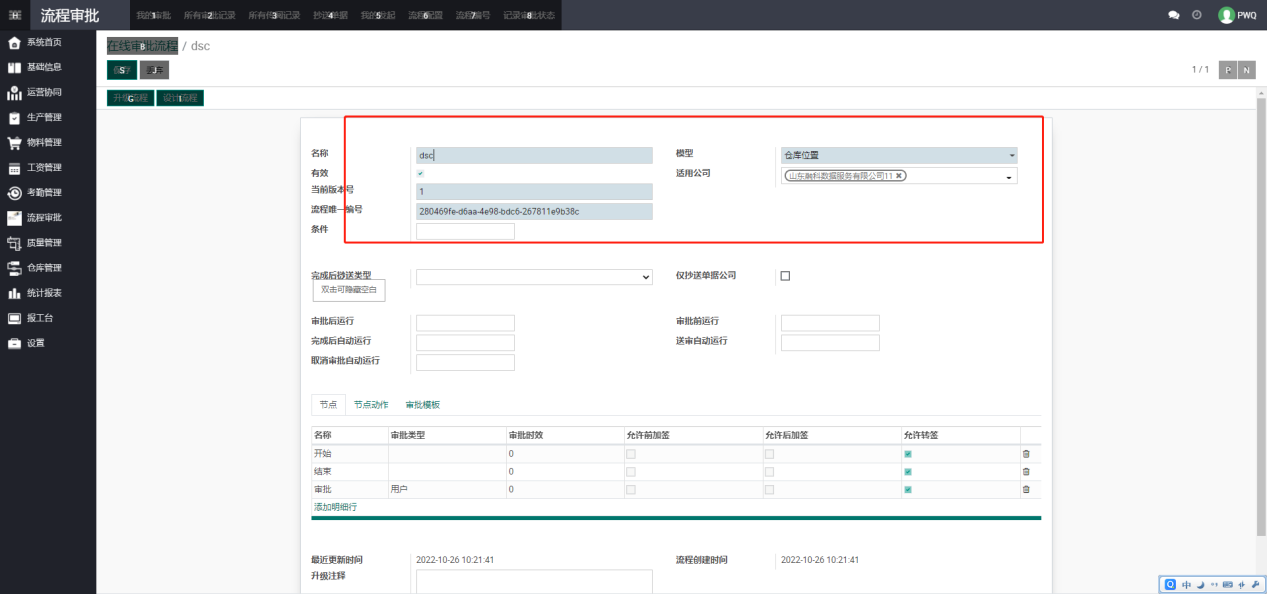Enable the 仅抄送单据公司 checkbox
Viewport: 1267px width, 594px height.
pos(785,276)
